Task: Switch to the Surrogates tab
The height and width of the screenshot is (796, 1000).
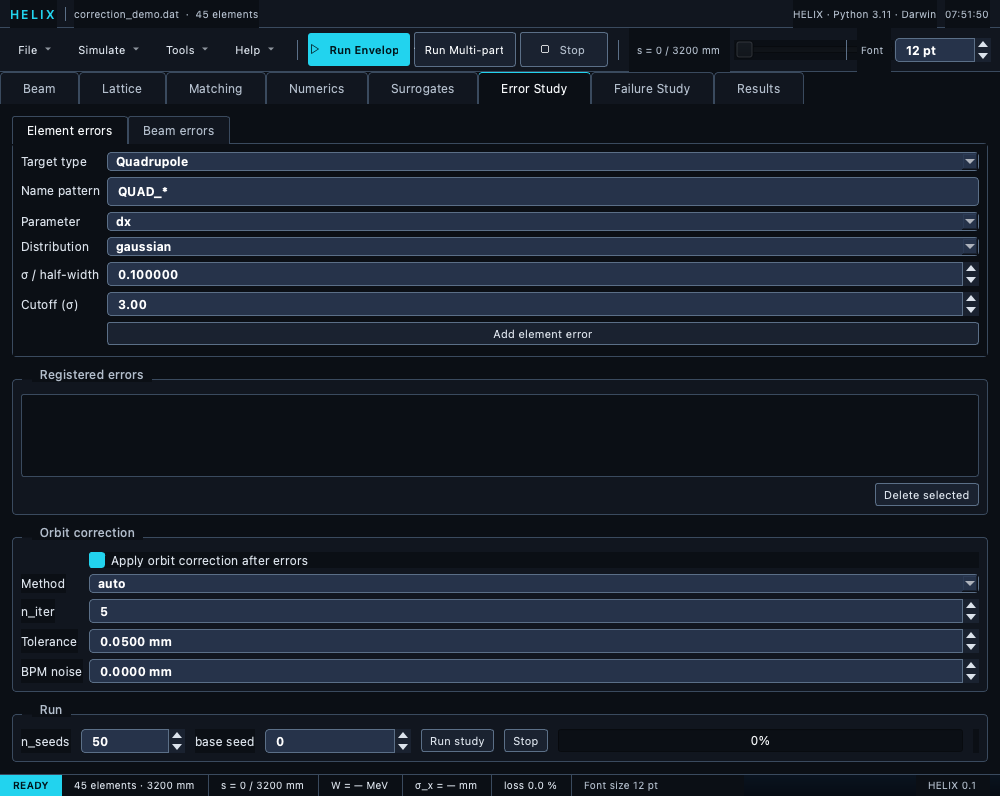Action: (422, 89)
